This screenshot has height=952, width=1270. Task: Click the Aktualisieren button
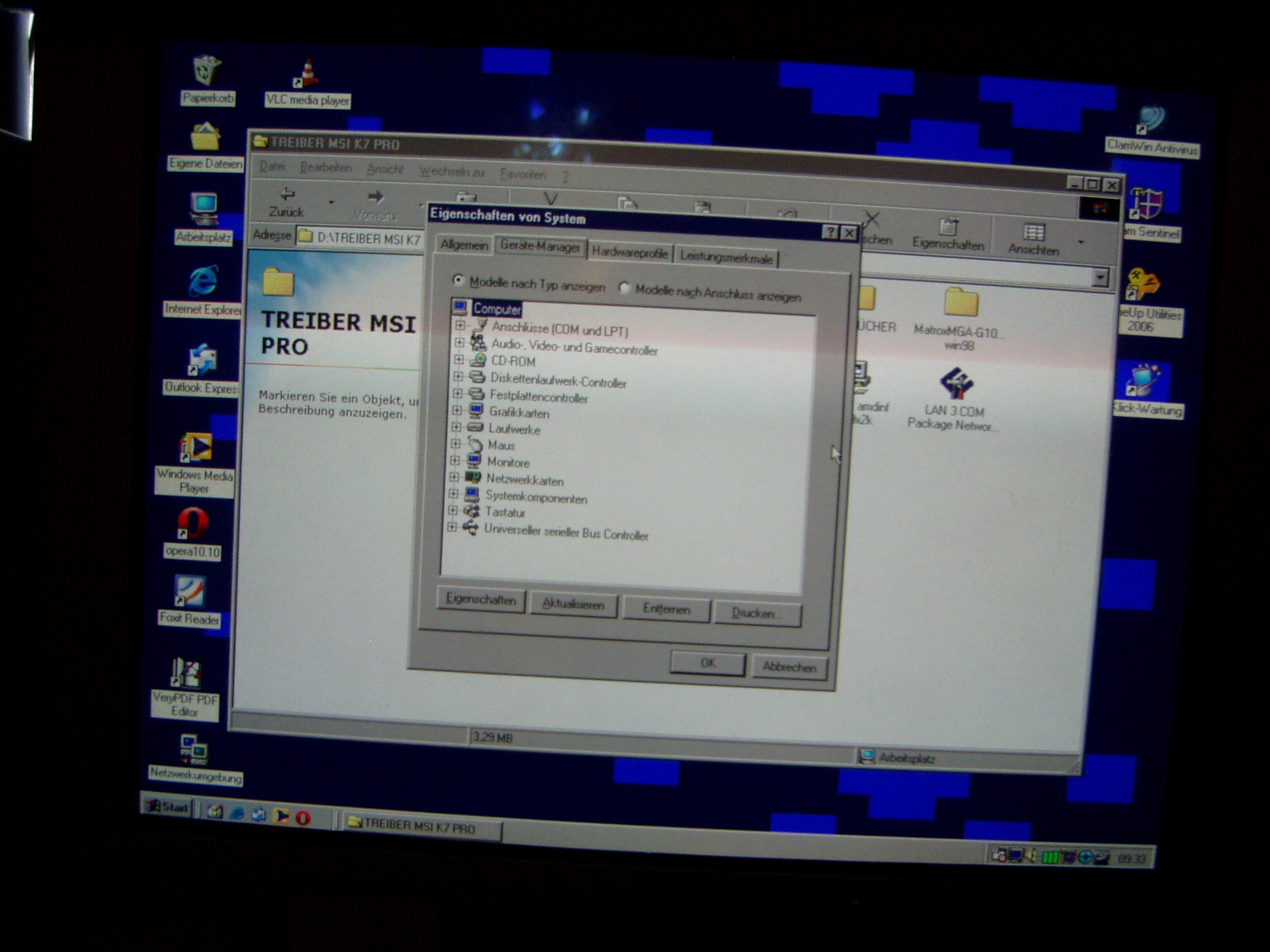pyautogui.click(x=573, y=605)
